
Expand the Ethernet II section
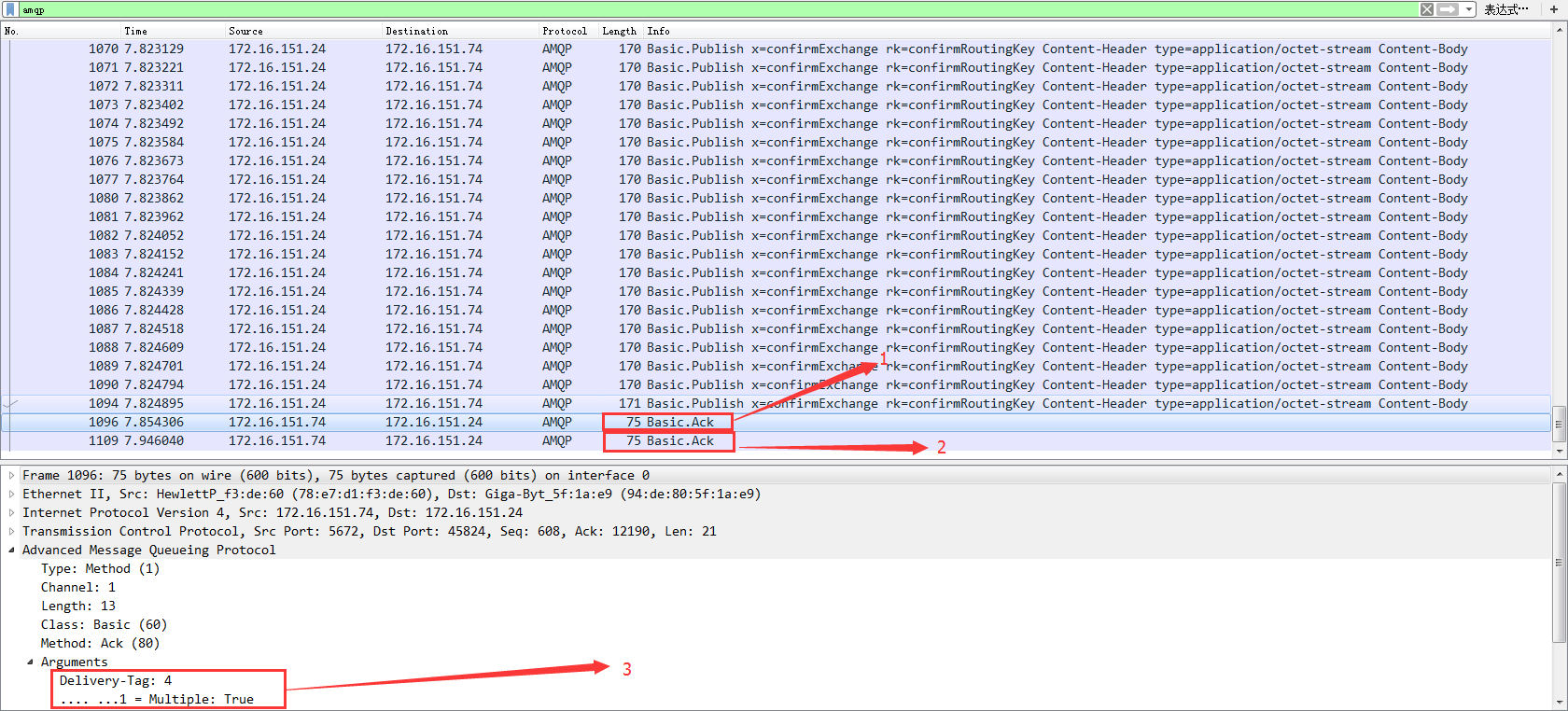12,495
